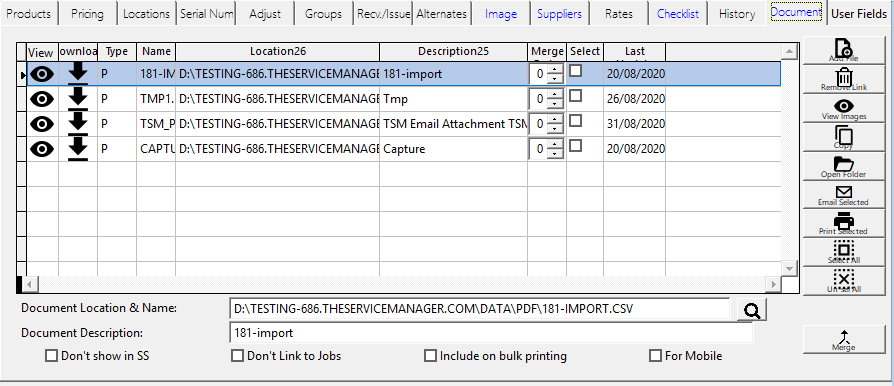The height and width of the screenshot is (386, 894).
Task: Tick Select checkbox for 181-import row
Action: coord(576,71)
